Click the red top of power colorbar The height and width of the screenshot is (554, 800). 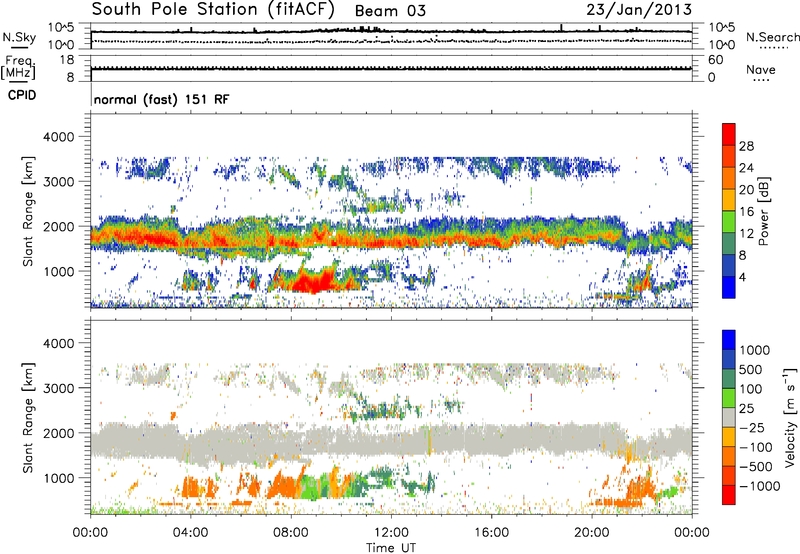click(729, 134)
